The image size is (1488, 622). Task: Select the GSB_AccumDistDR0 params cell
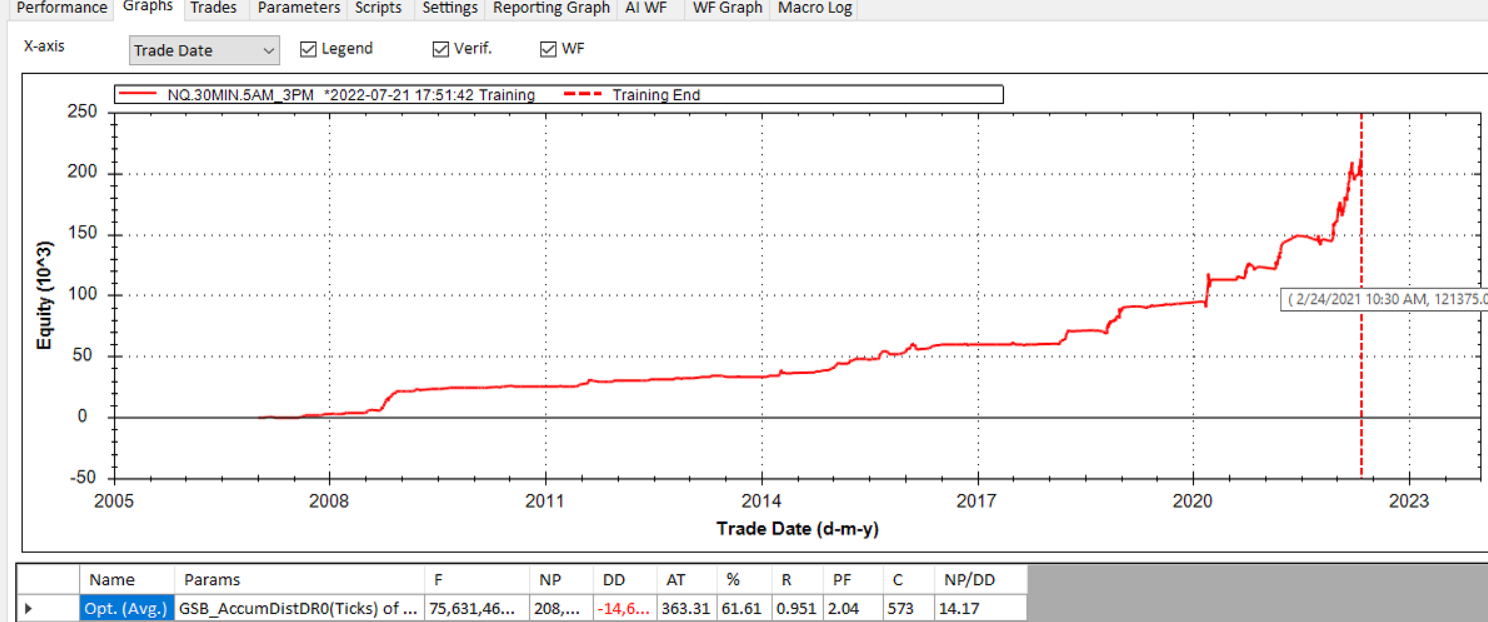click(x=297, y=608)
